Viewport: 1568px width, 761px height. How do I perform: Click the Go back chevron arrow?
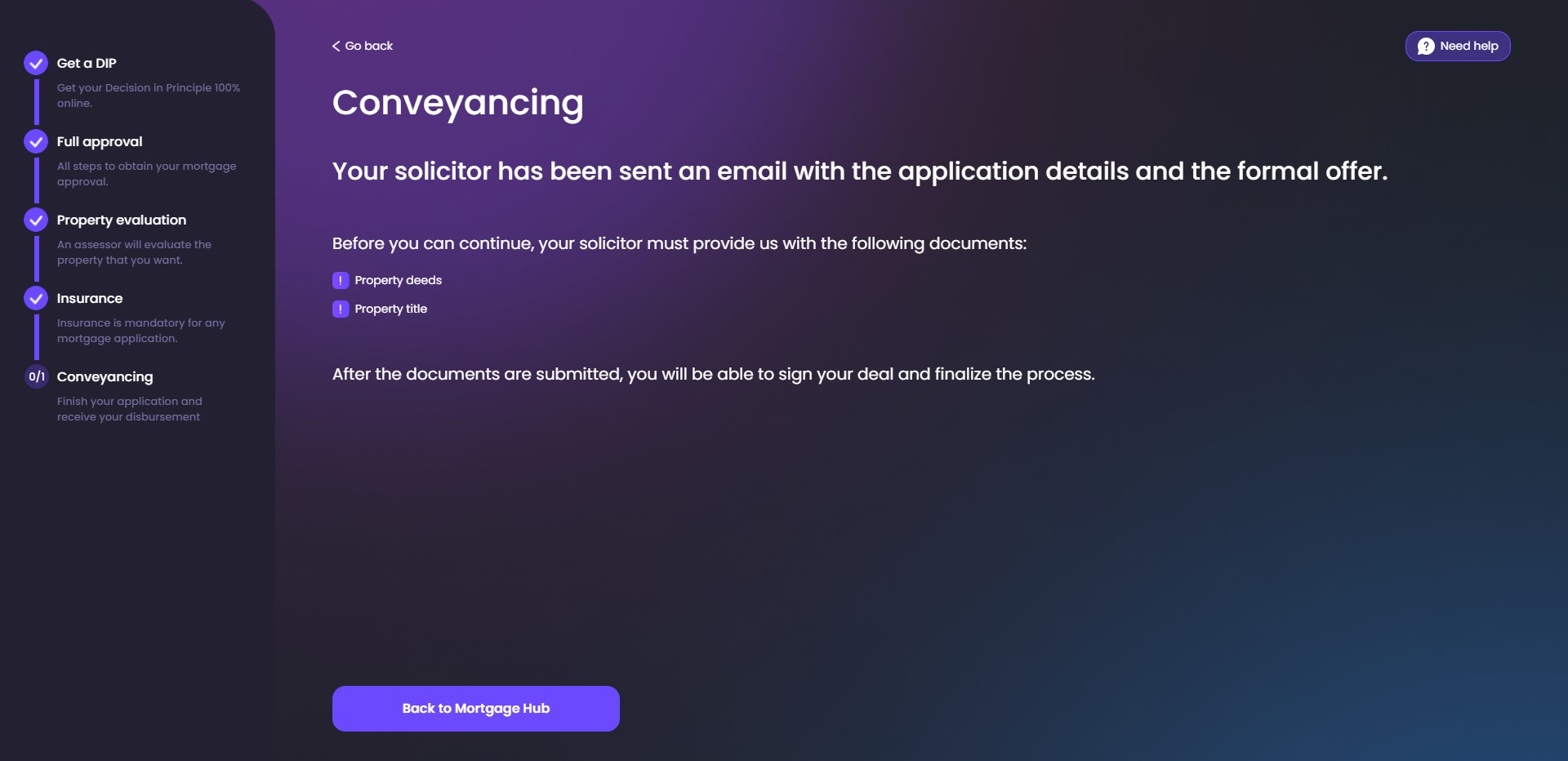[336, 46]
